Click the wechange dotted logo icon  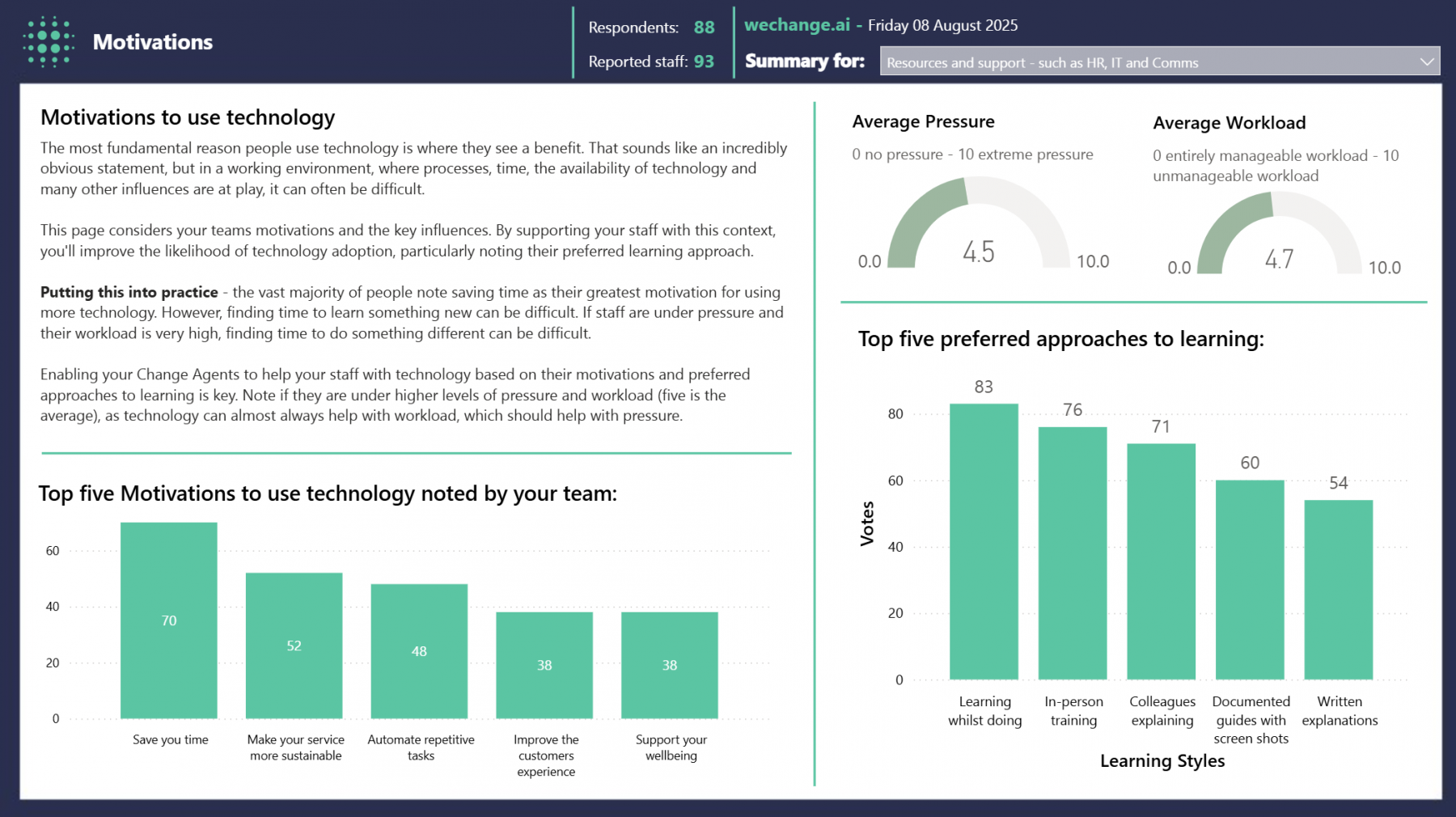(x=49, y=42)
